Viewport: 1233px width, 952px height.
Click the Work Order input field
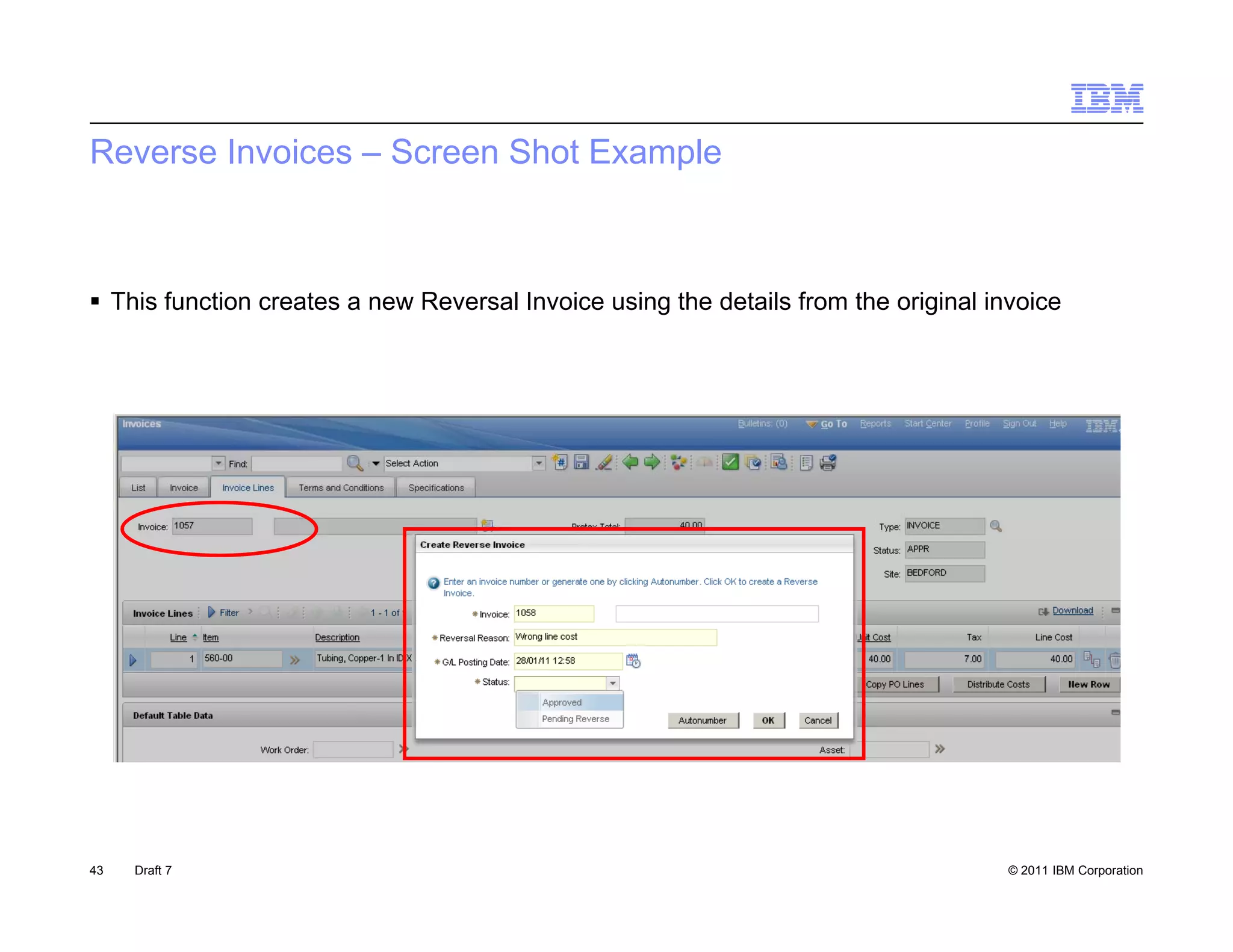(353, 749)
